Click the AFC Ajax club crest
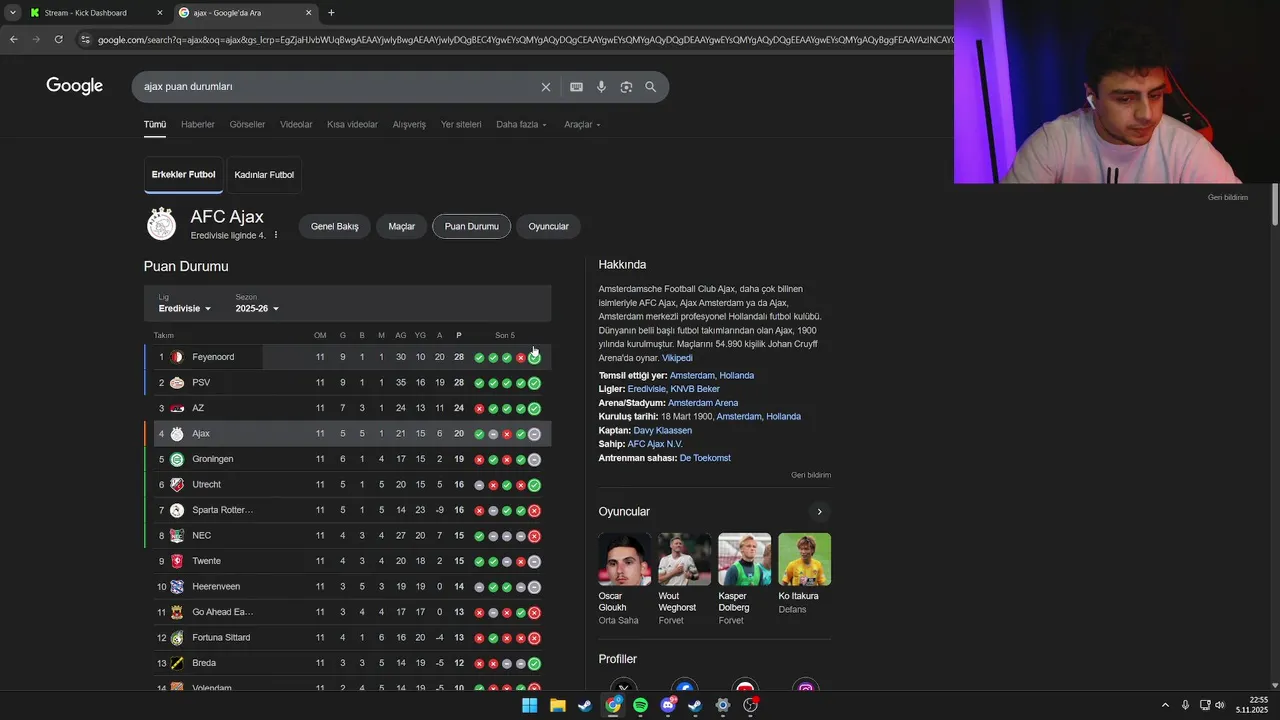The image size is (1280, 720). click(161, 224)
